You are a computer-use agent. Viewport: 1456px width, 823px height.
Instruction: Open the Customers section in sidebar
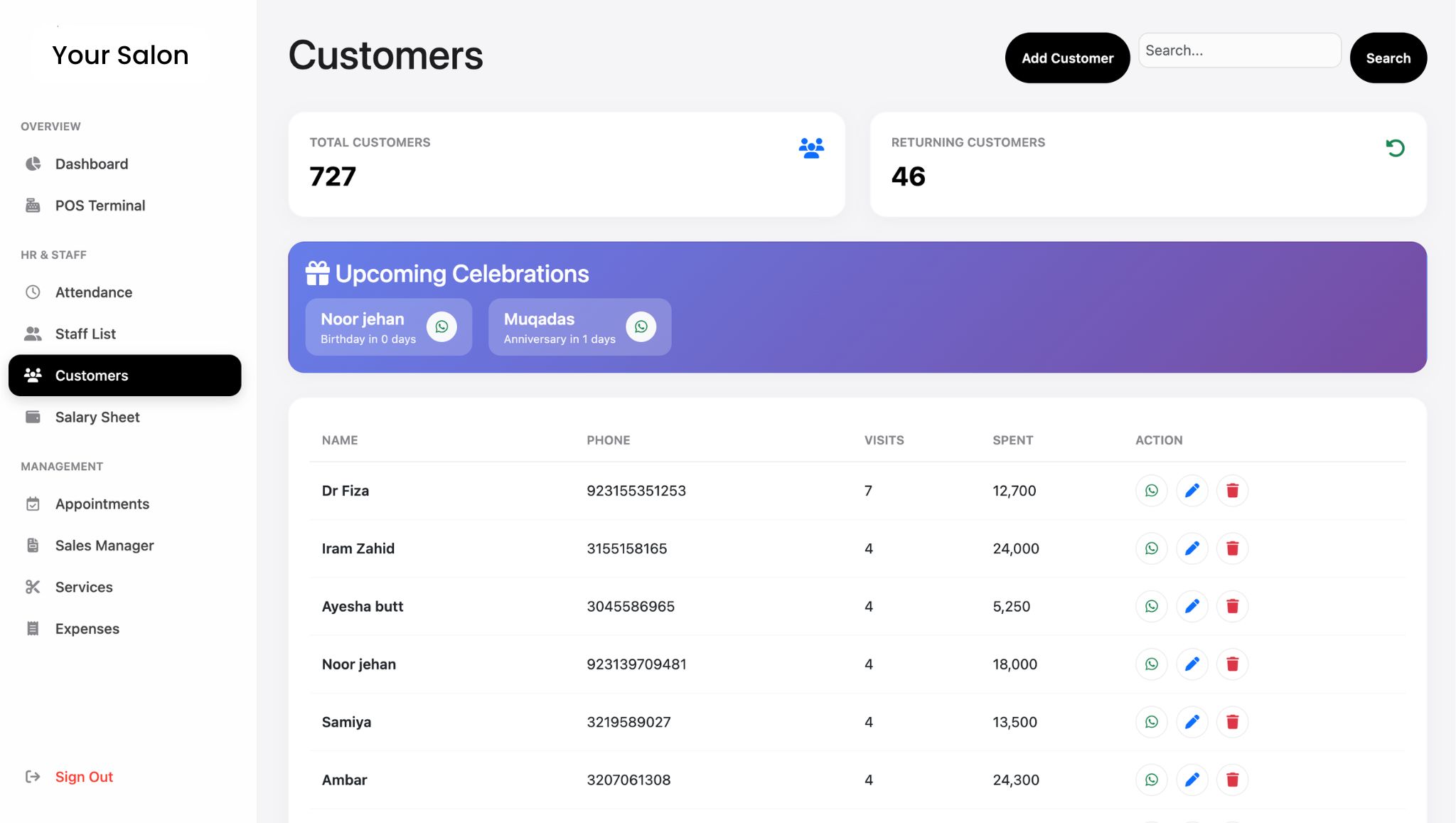coord(91,375)
